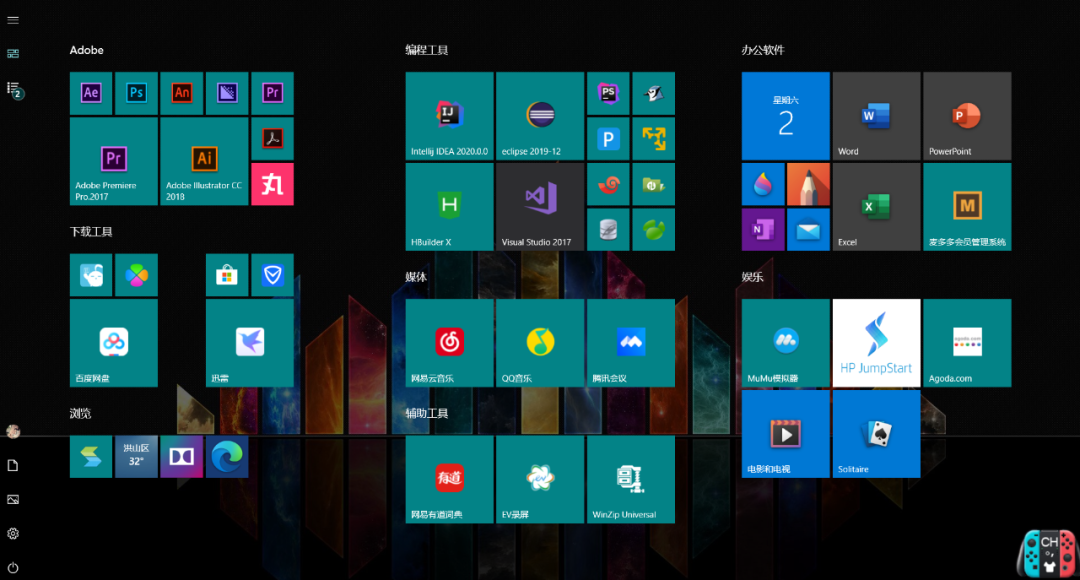Open the 电影和电视 tile

click(786, 434)
